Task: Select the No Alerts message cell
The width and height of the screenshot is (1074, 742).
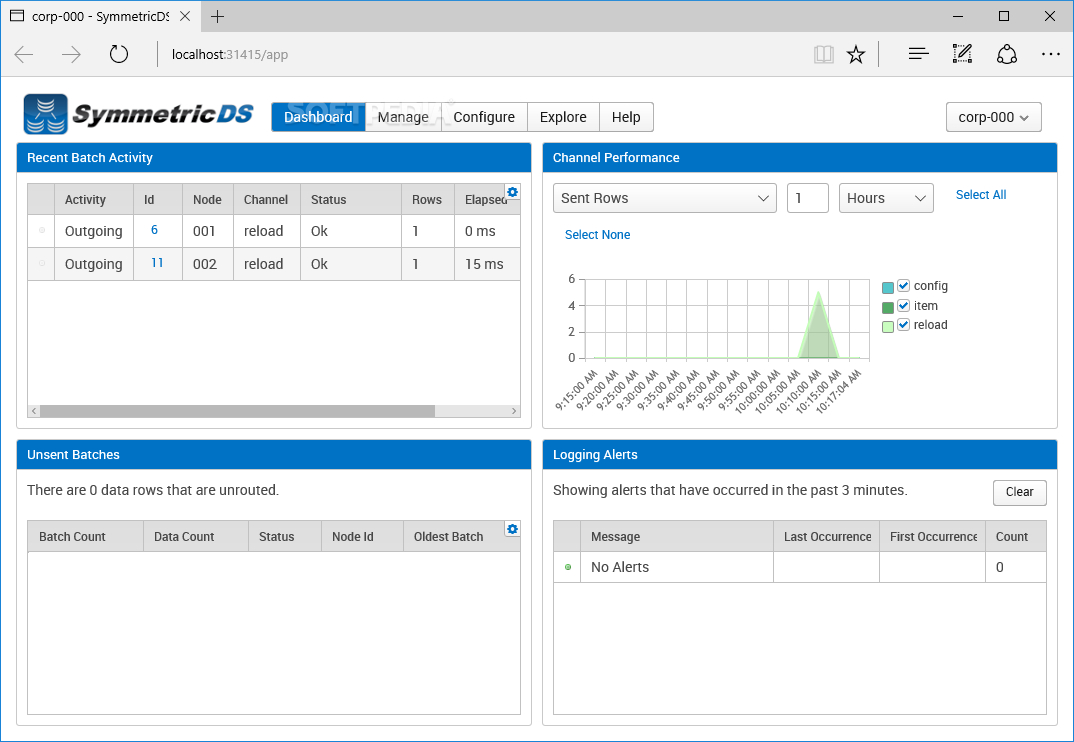Action: pyautogui.click(x=677, y=567)
